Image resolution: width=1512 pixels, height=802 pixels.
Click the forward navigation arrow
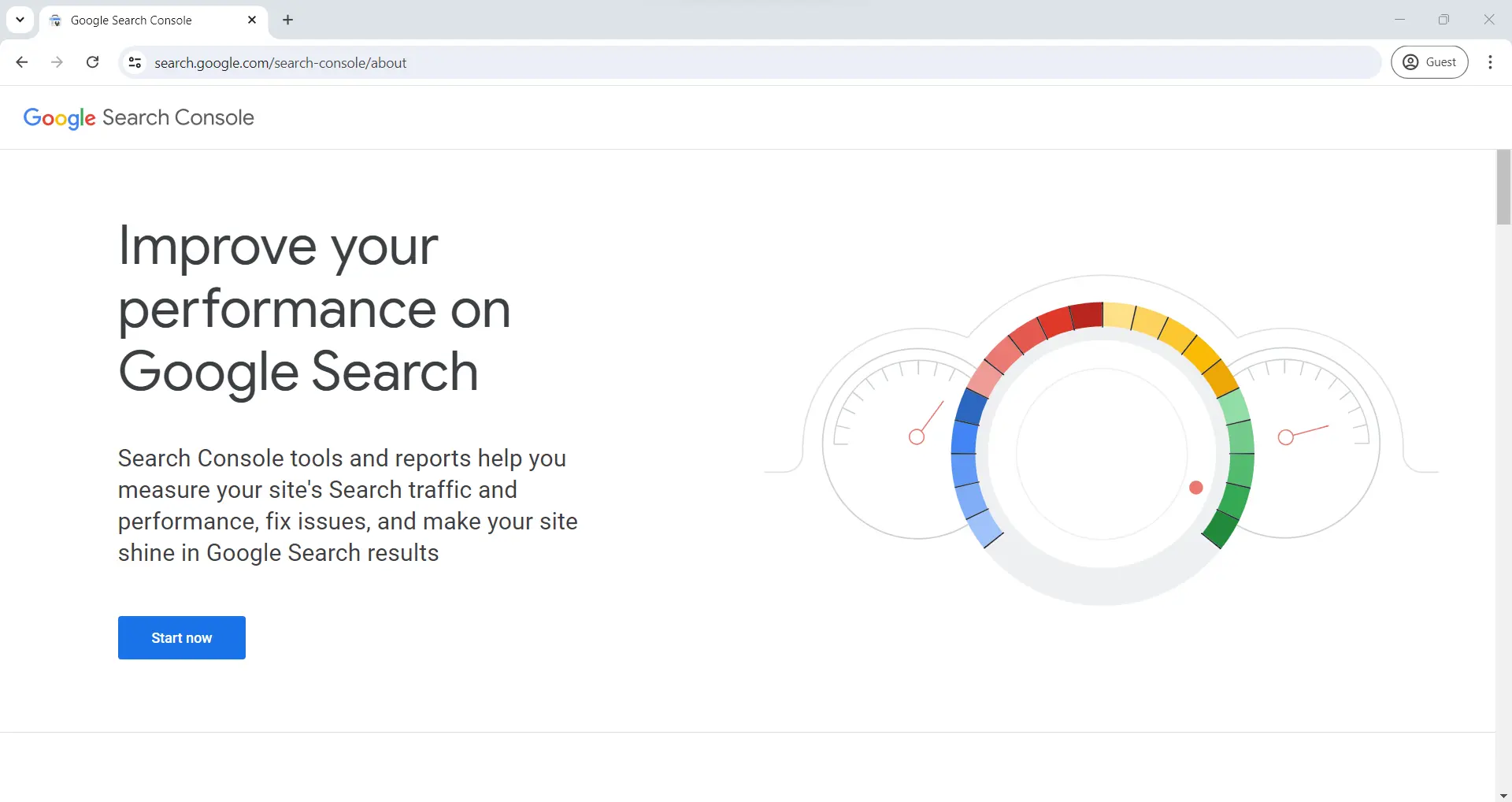(57, 62)
